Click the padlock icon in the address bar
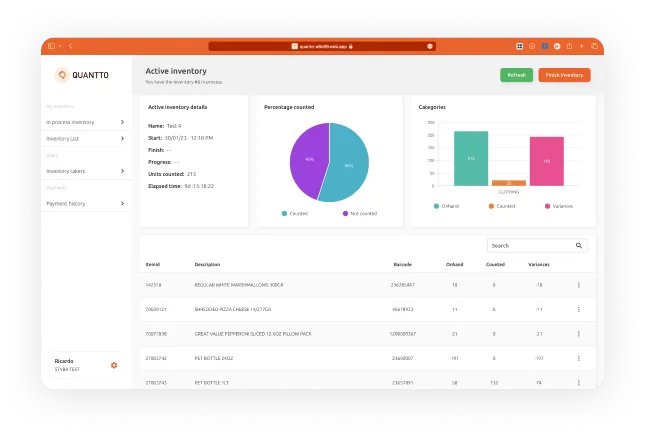This screenshot has height=435, width=645. [x=350, y=47]
